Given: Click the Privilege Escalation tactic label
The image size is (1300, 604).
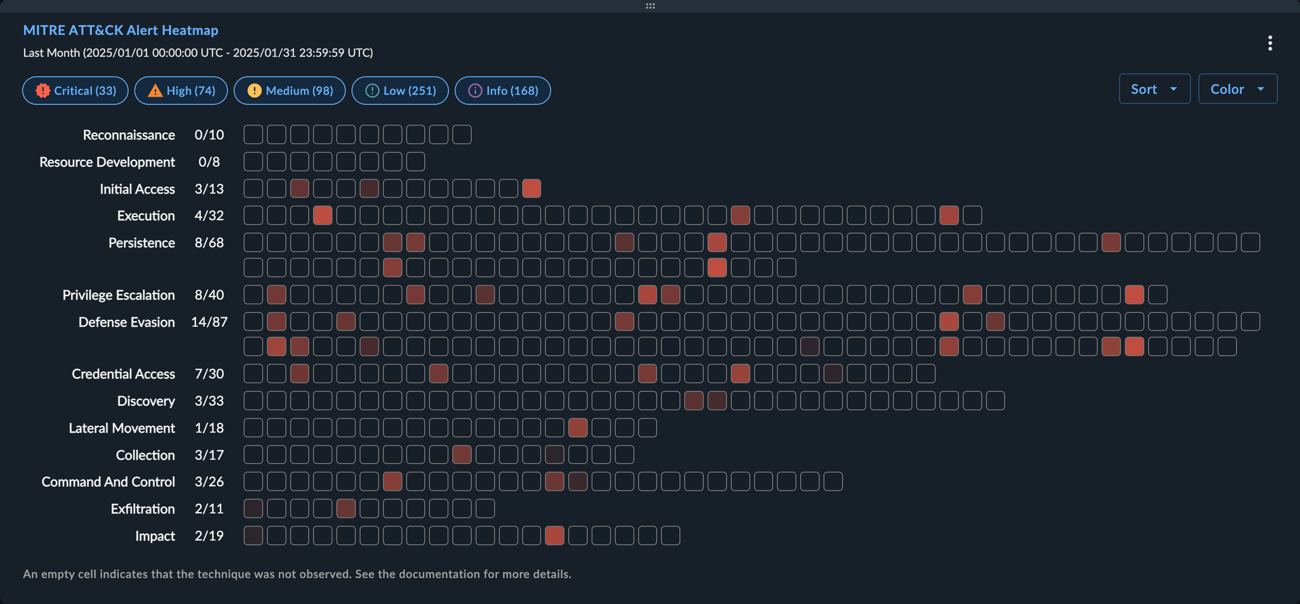Looking at the screenshot, I should tap(118, 295).
